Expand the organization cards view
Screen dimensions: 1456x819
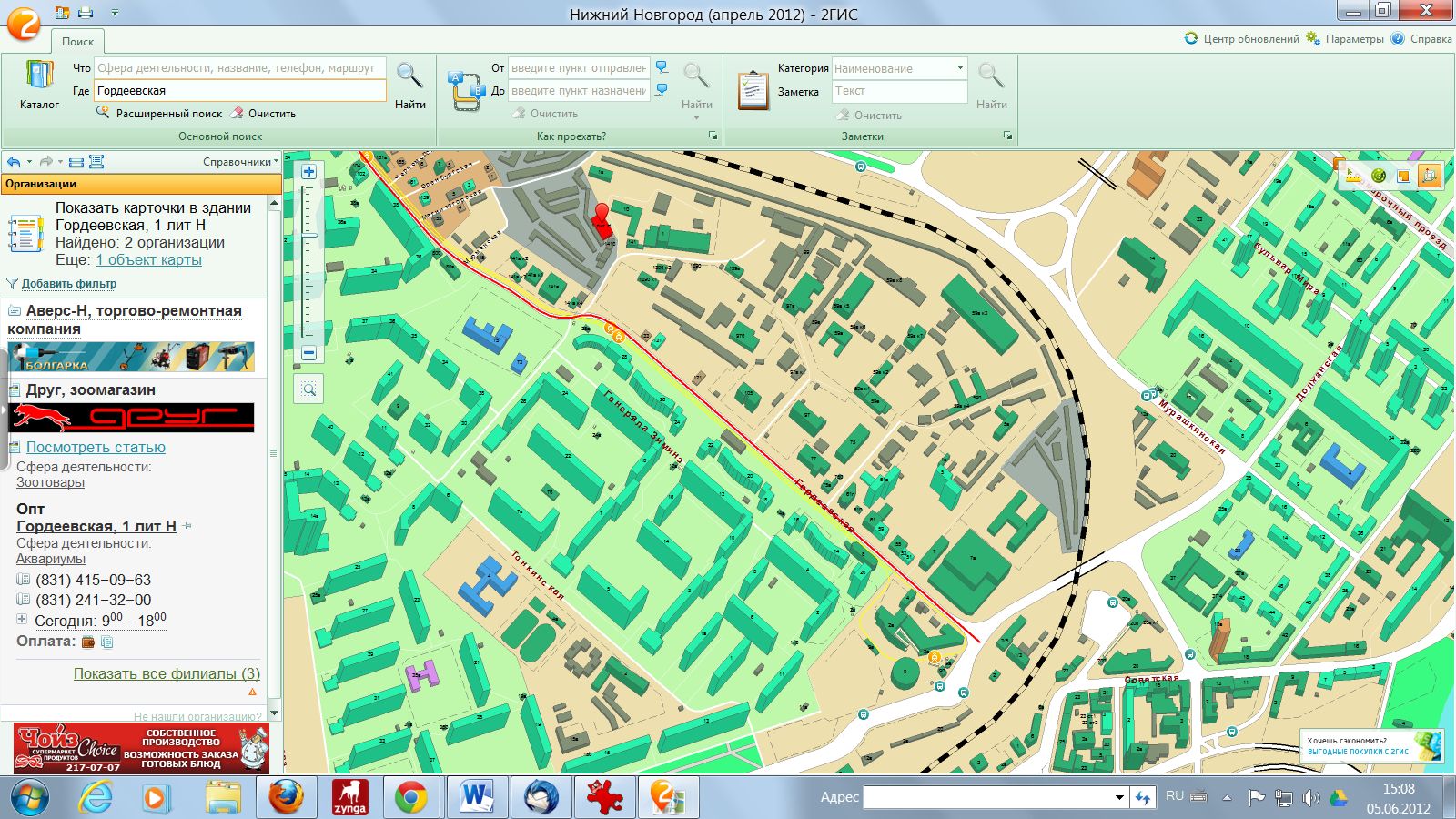(x=96, y=162)
